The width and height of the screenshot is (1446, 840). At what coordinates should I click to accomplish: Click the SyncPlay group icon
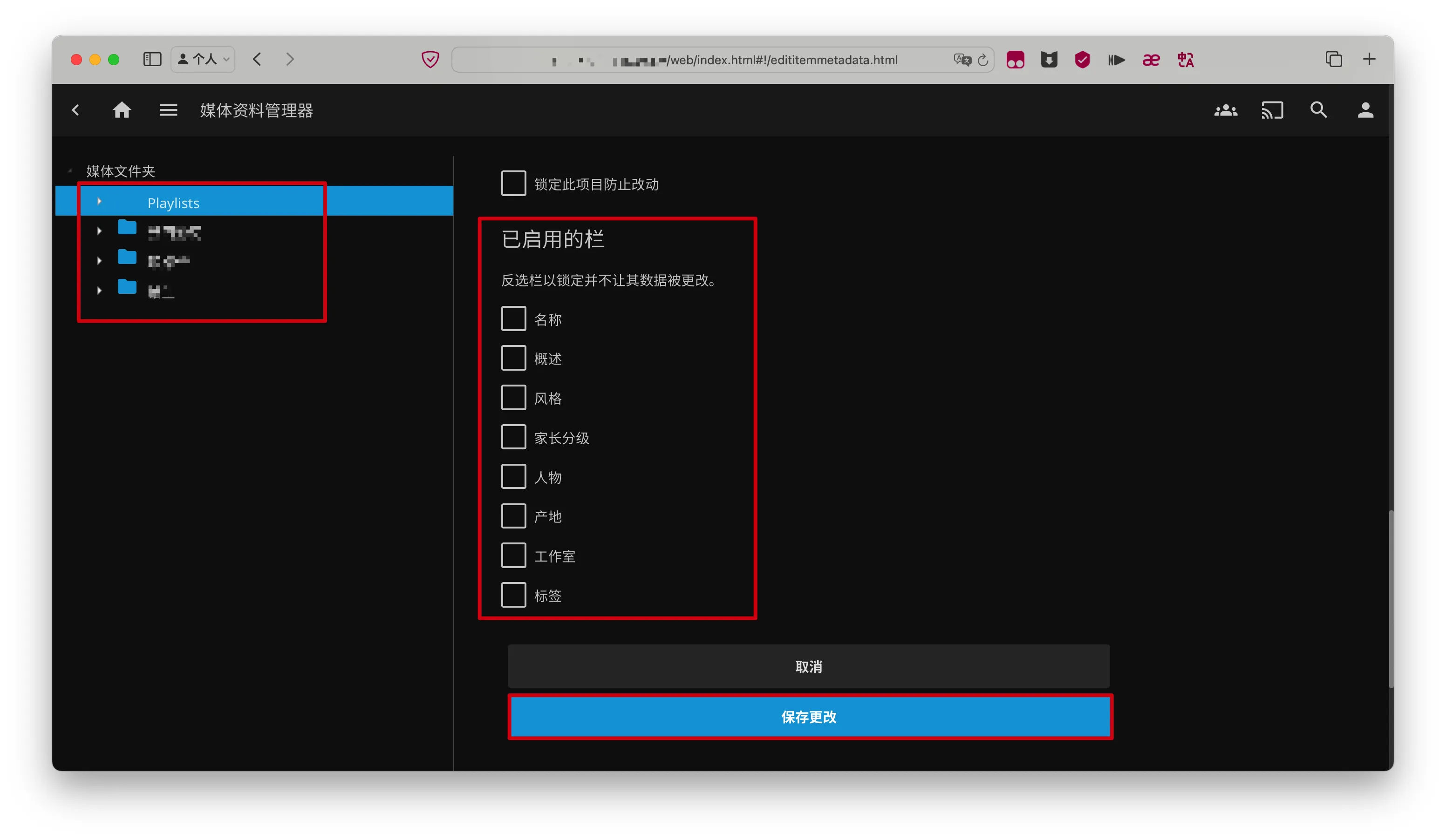pyautogui.click(x=1225, y=110)
